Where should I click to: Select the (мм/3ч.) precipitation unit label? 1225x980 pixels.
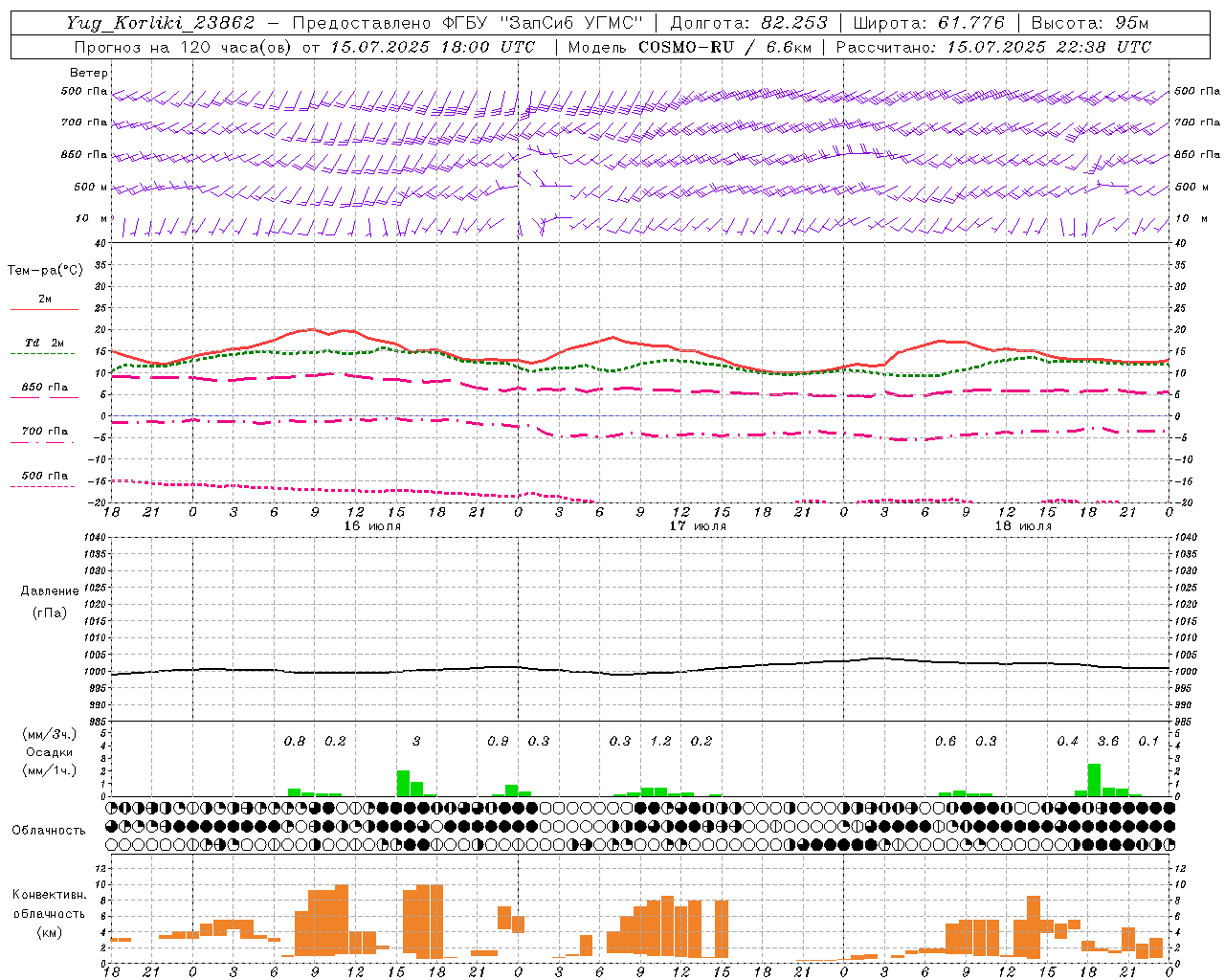pyautogui.click(x=49, y=734)
